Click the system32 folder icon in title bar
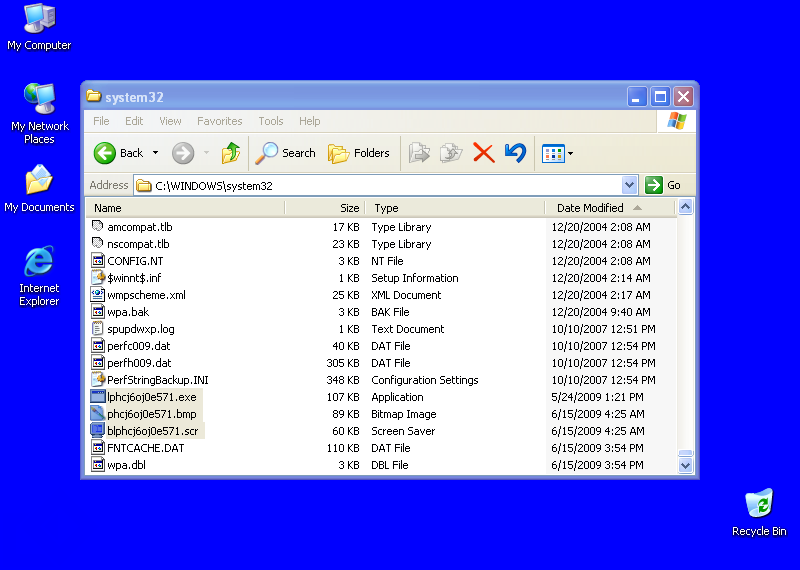The height and width of the screenshot is (570, 800). [x=93, y=96]
